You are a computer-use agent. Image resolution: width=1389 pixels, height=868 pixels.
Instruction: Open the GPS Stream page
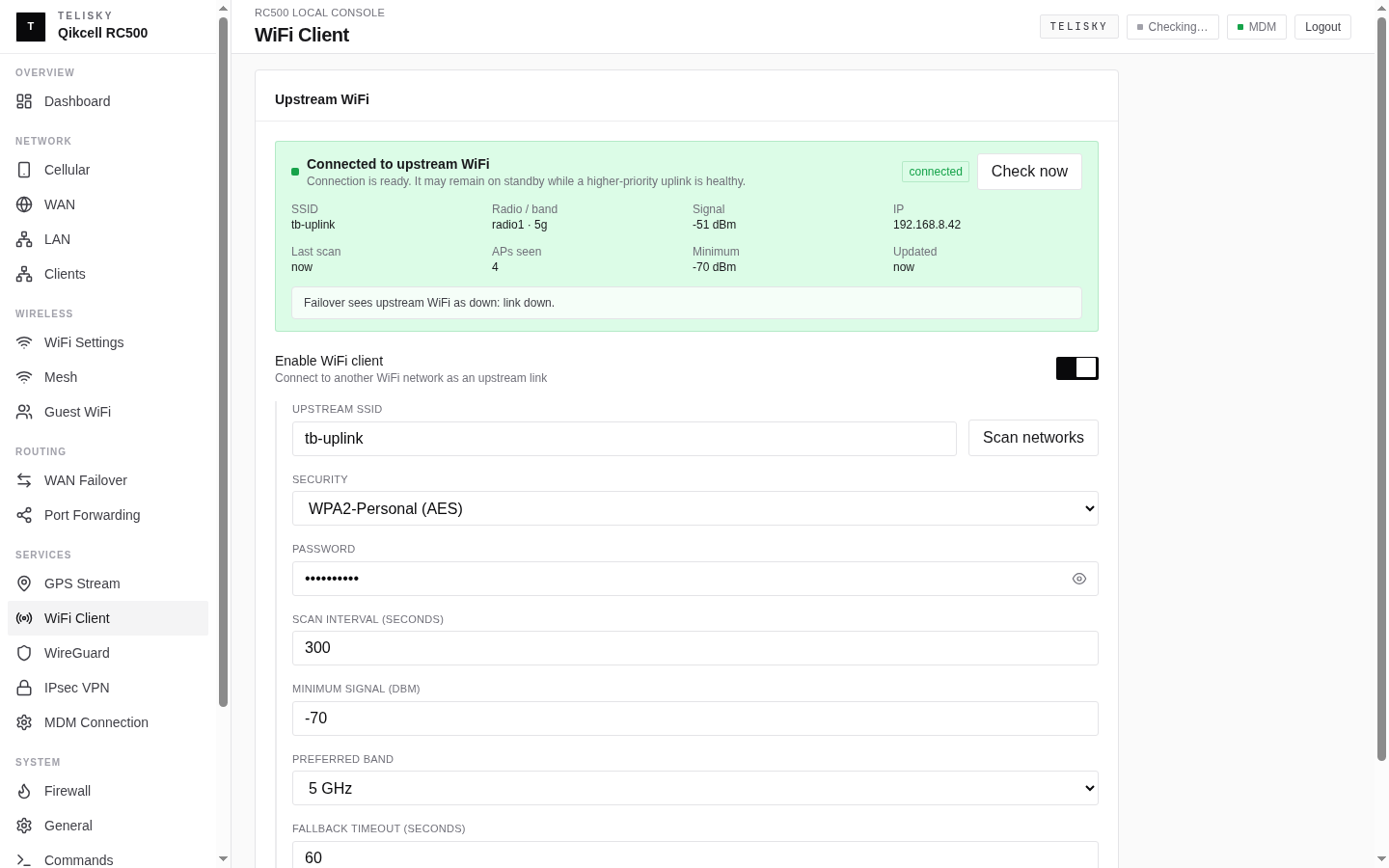[x=108, y=583]
